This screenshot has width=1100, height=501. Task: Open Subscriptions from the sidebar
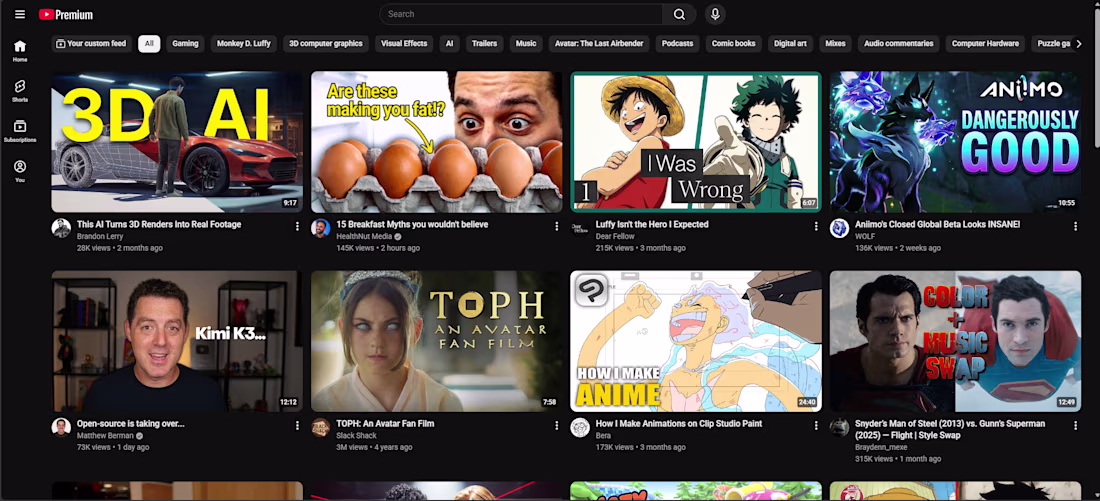(x=20, y=131)
